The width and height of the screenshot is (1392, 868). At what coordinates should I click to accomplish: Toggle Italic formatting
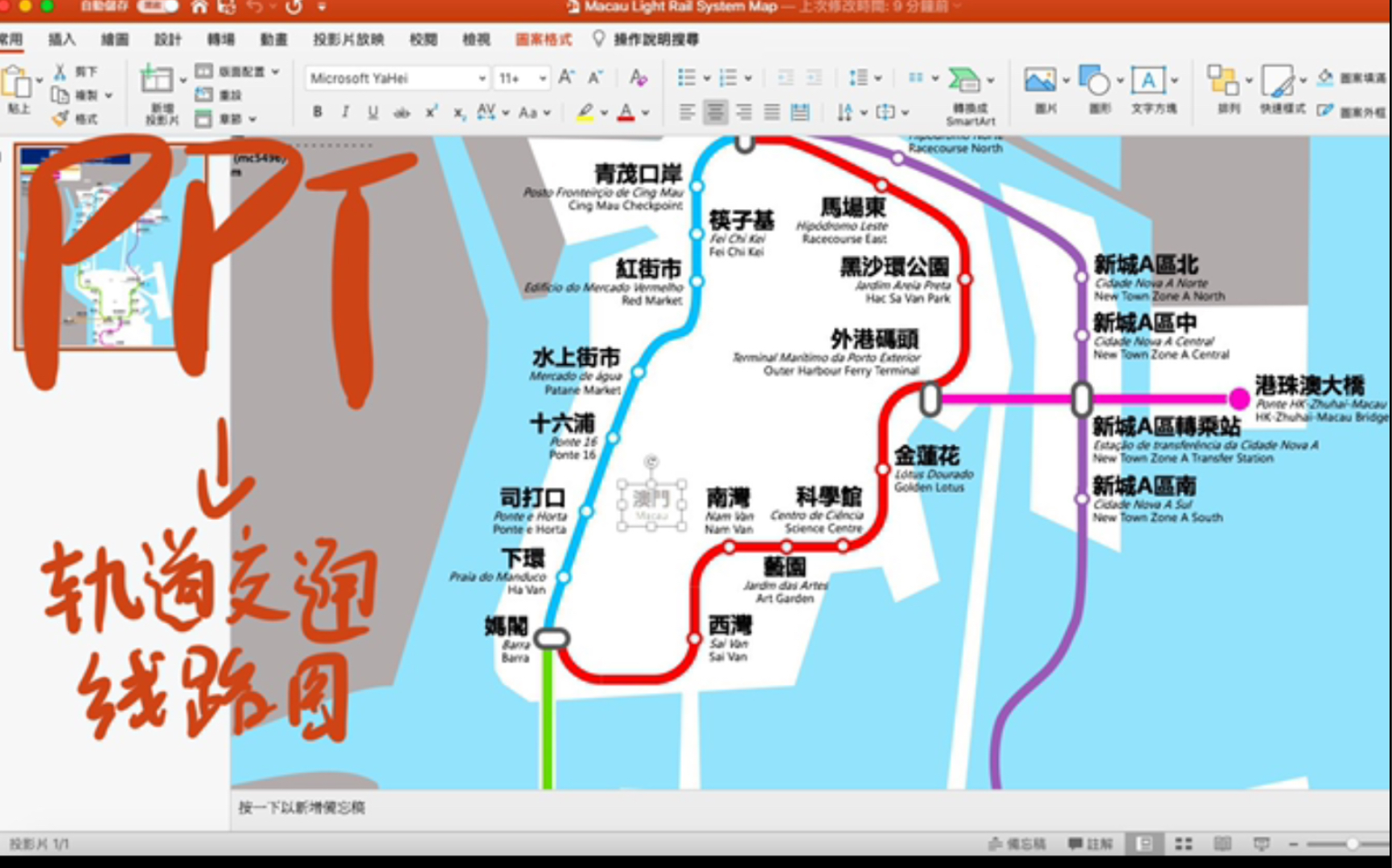point(345,113)
